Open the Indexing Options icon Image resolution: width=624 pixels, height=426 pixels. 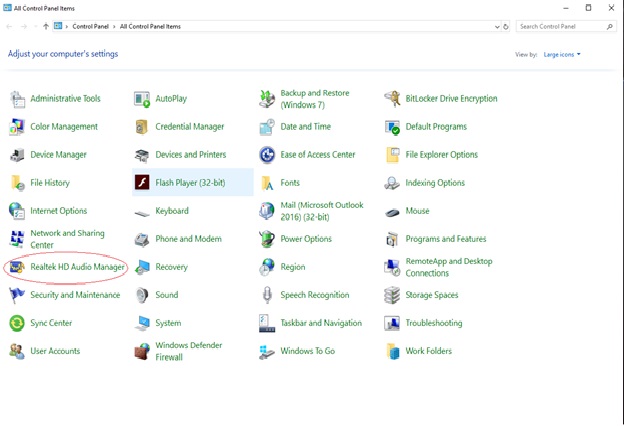pos(392,183)
